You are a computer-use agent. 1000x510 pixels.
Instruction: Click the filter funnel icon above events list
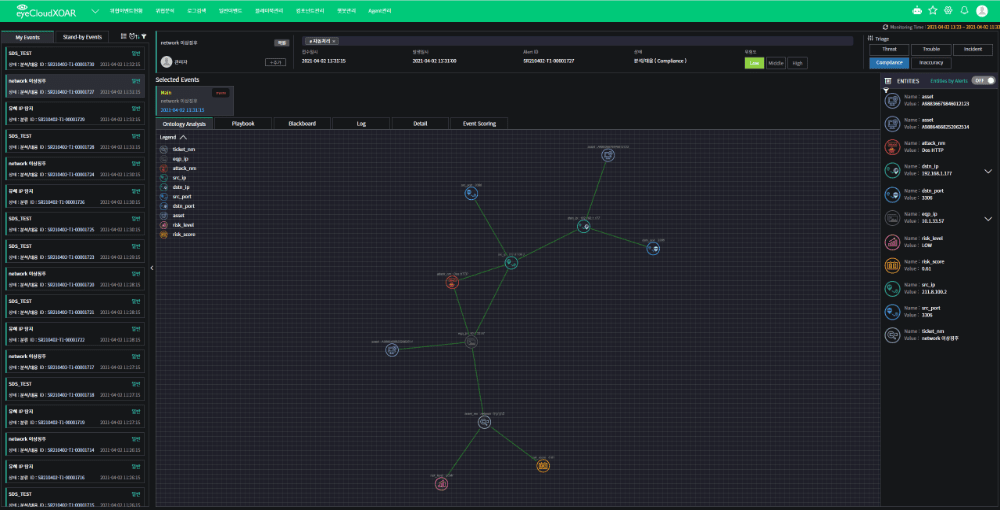(x=144, y=36)
